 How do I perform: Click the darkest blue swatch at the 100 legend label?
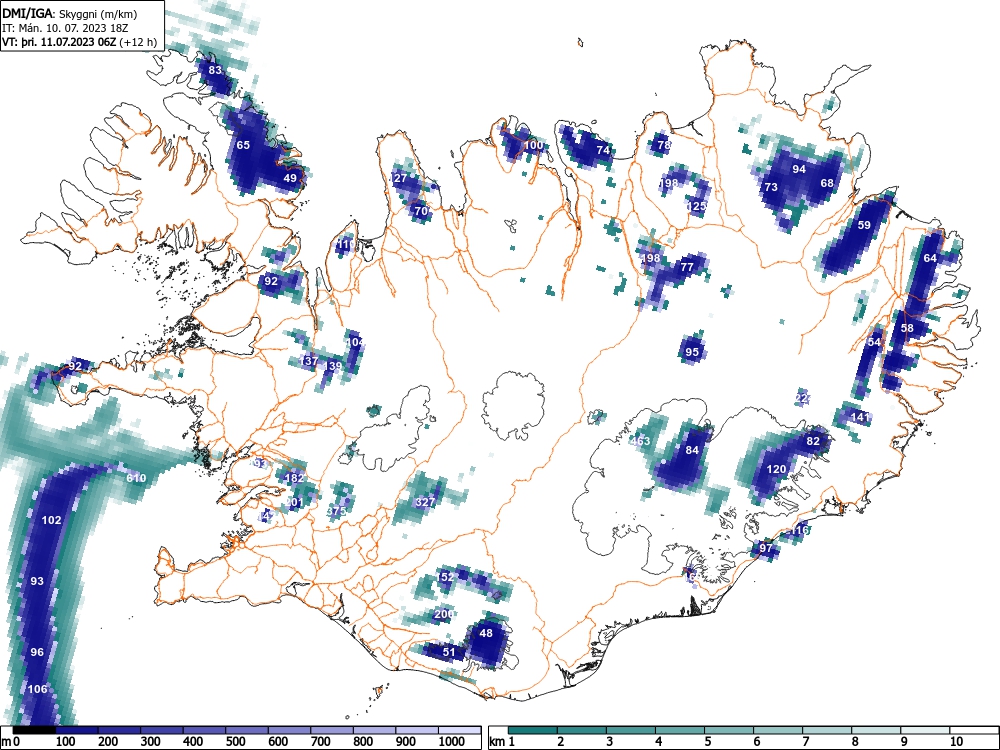(x=77, y=729)
